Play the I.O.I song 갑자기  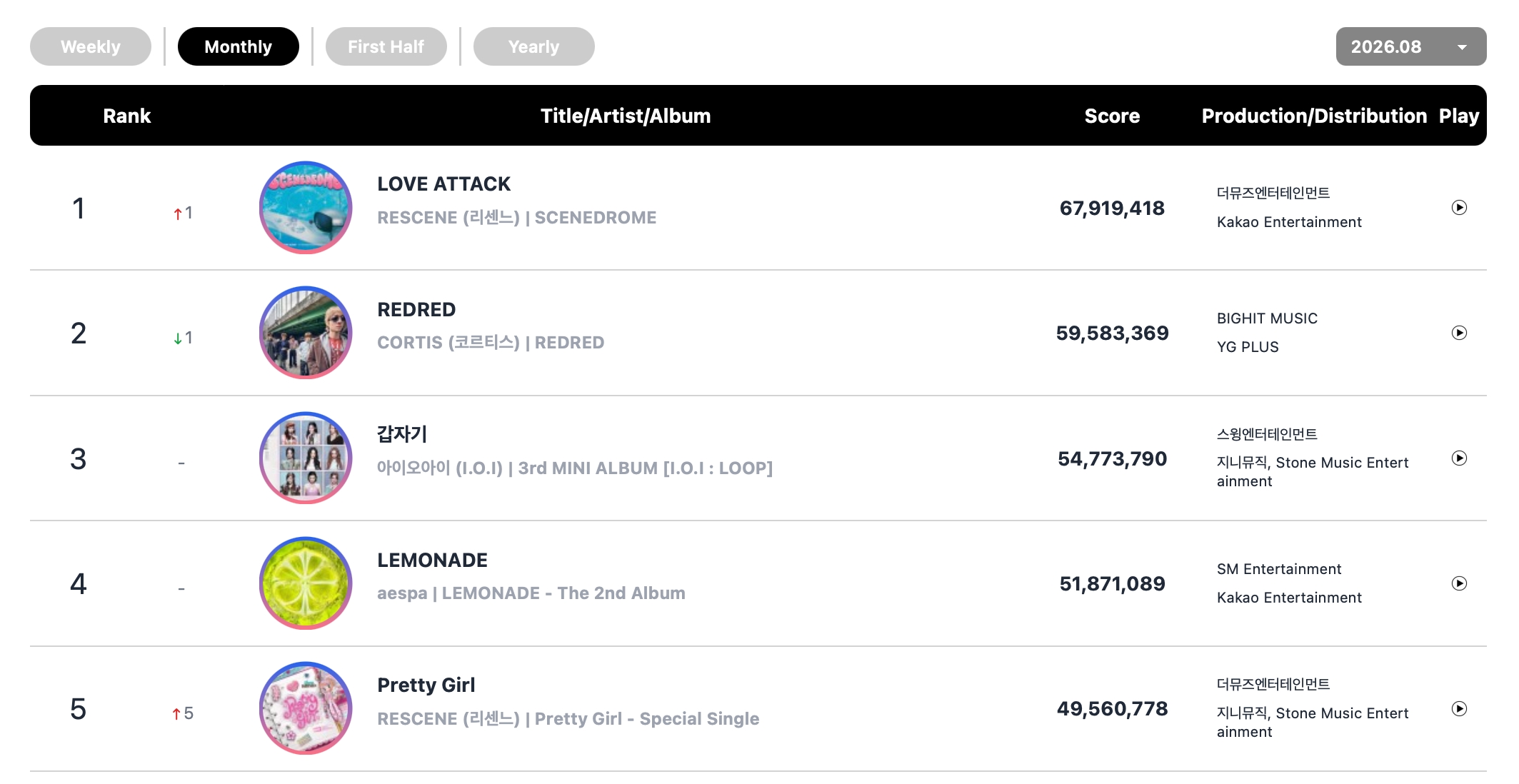click(x=1459, y=458)
